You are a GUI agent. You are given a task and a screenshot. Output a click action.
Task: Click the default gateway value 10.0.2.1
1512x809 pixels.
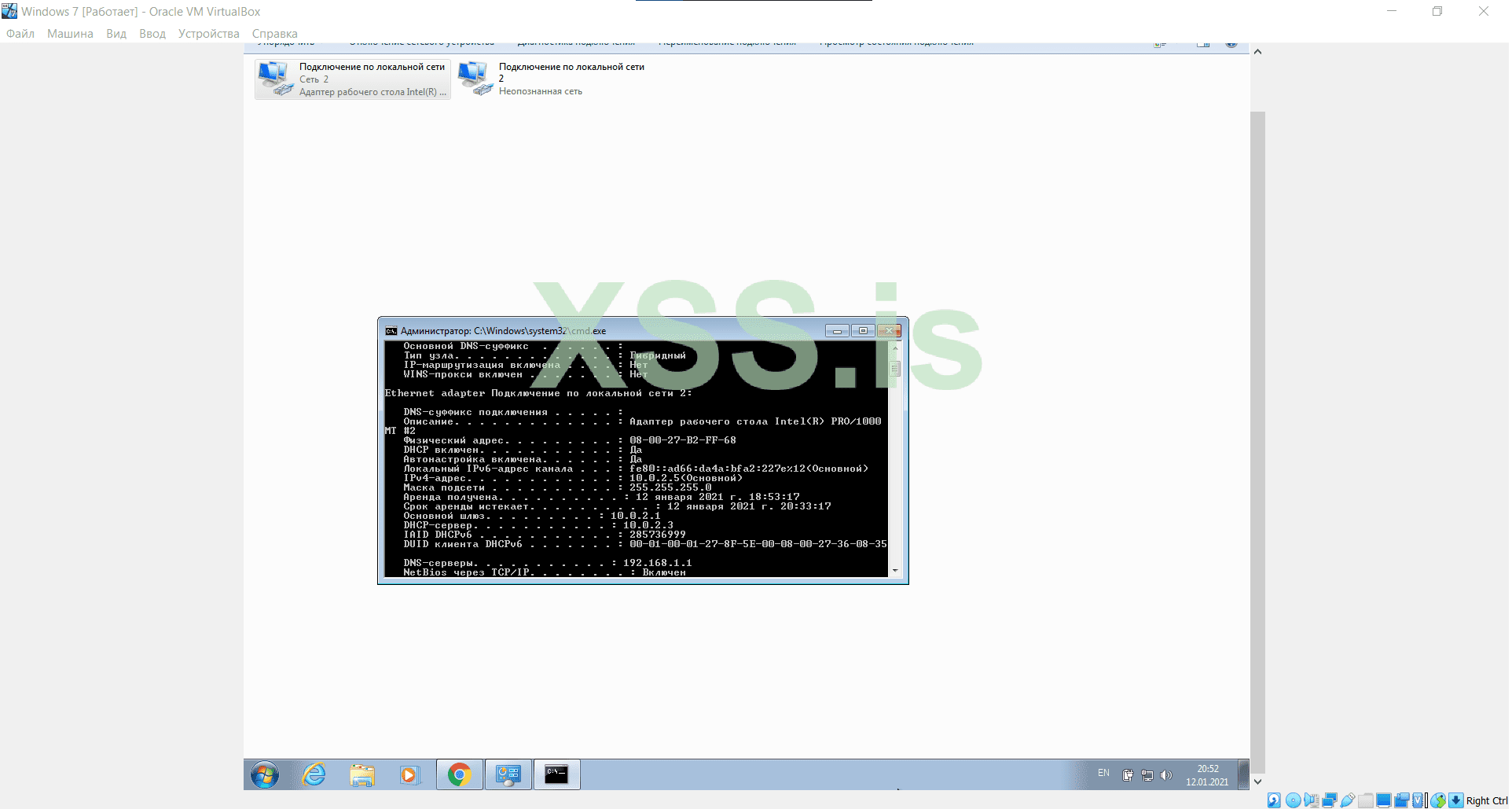[636, 516]
